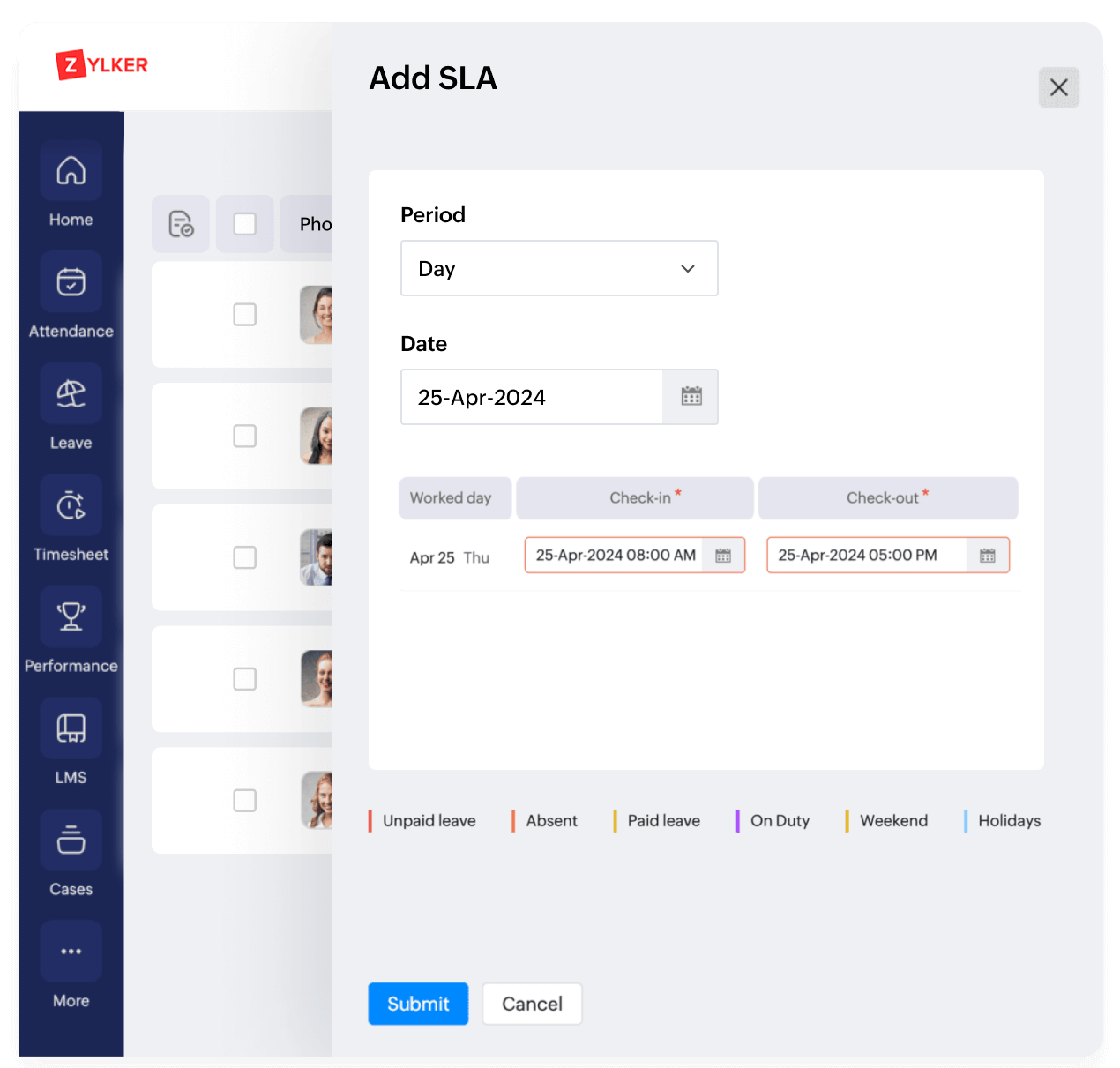Screen dimensions: 1120x1068
Task: Toggle the select-all header checkbox
Action: click(244, 224)
